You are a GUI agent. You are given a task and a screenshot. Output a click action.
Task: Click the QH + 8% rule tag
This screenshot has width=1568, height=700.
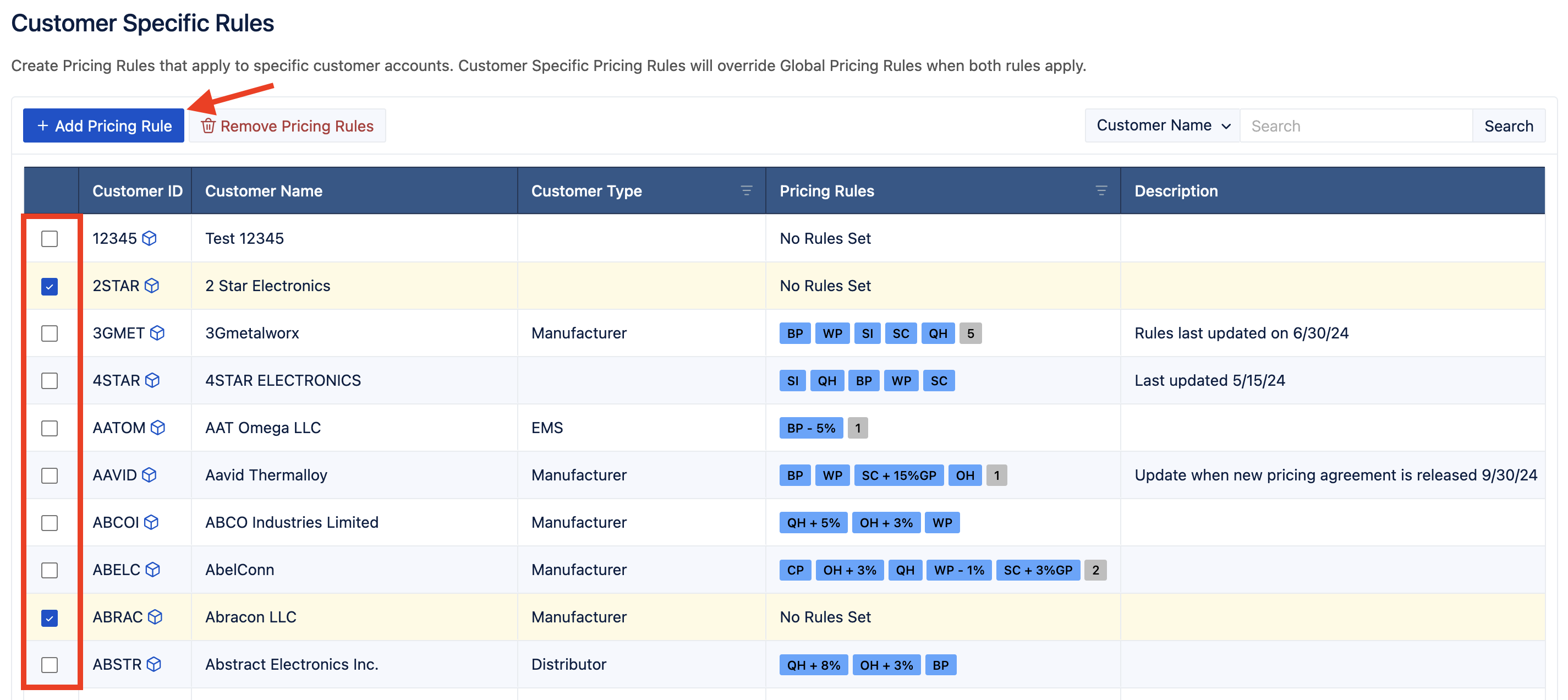click(x=813, y=665)
